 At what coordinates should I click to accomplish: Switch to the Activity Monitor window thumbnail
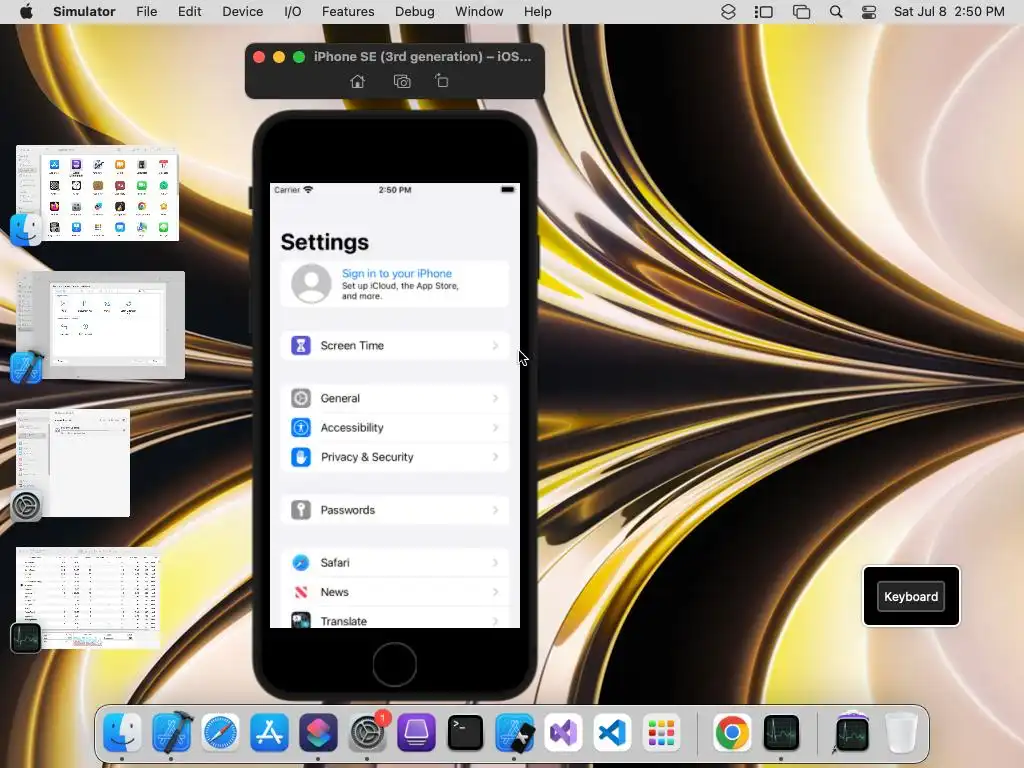tap(88, 598)
